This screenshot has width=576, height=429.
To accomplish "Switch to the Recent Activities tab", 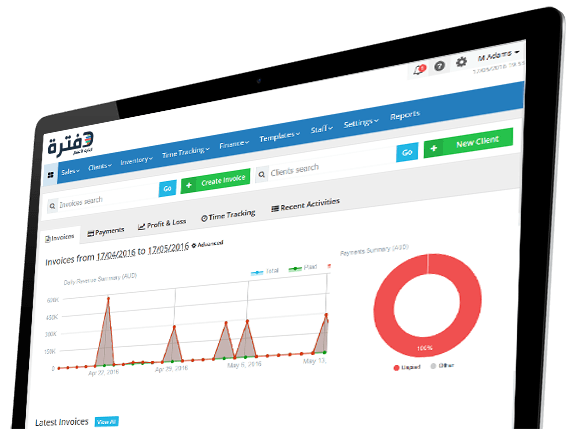I will point(305,205).
